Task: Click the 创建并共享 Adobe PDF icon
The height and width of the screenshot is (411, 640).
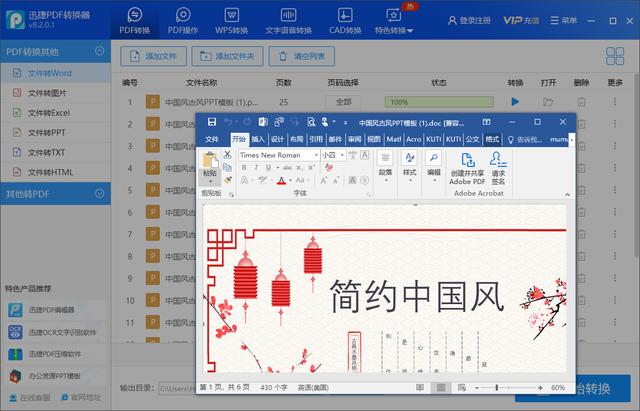Action: 468,160
